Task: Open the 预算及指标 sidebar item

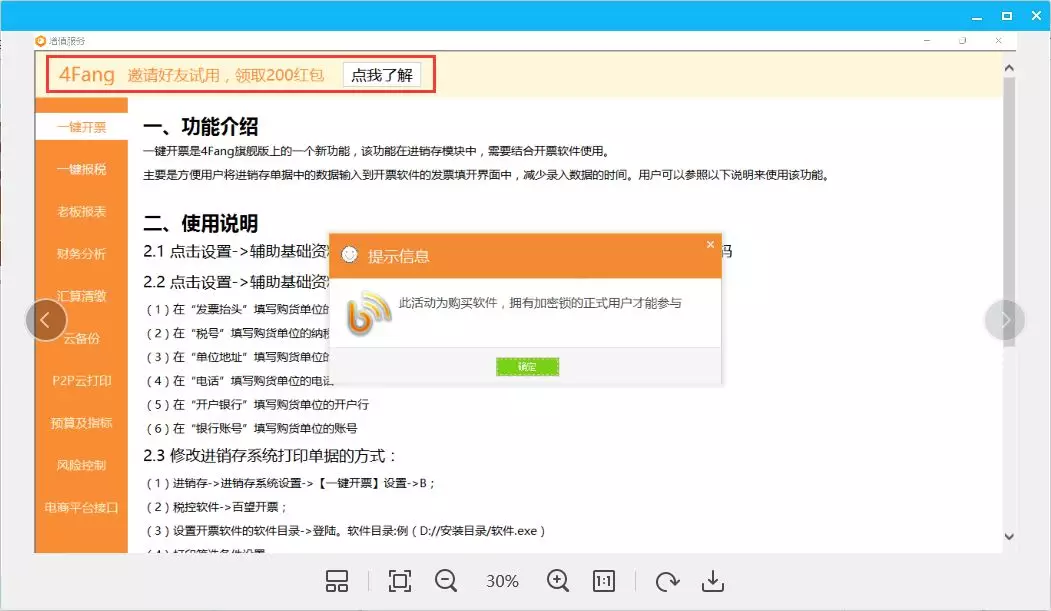Action: 81,423
